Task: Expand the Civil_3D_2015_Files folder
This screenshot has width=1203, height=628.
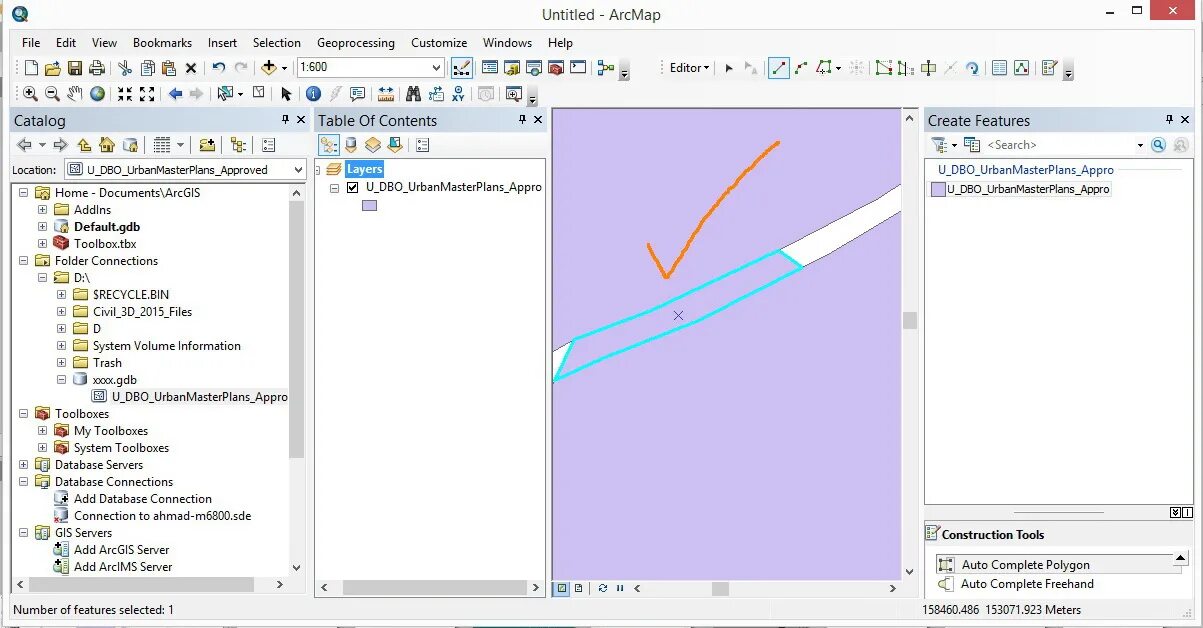Action: (61, 312)
